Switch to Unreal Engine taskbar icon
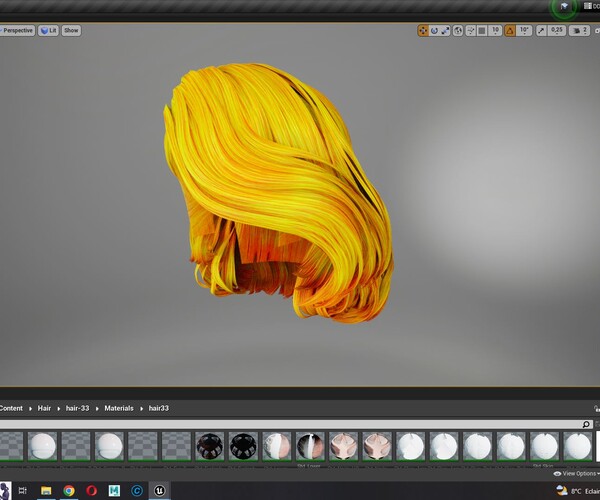Screen dimensions: 600x500 [x=160, y=490]
